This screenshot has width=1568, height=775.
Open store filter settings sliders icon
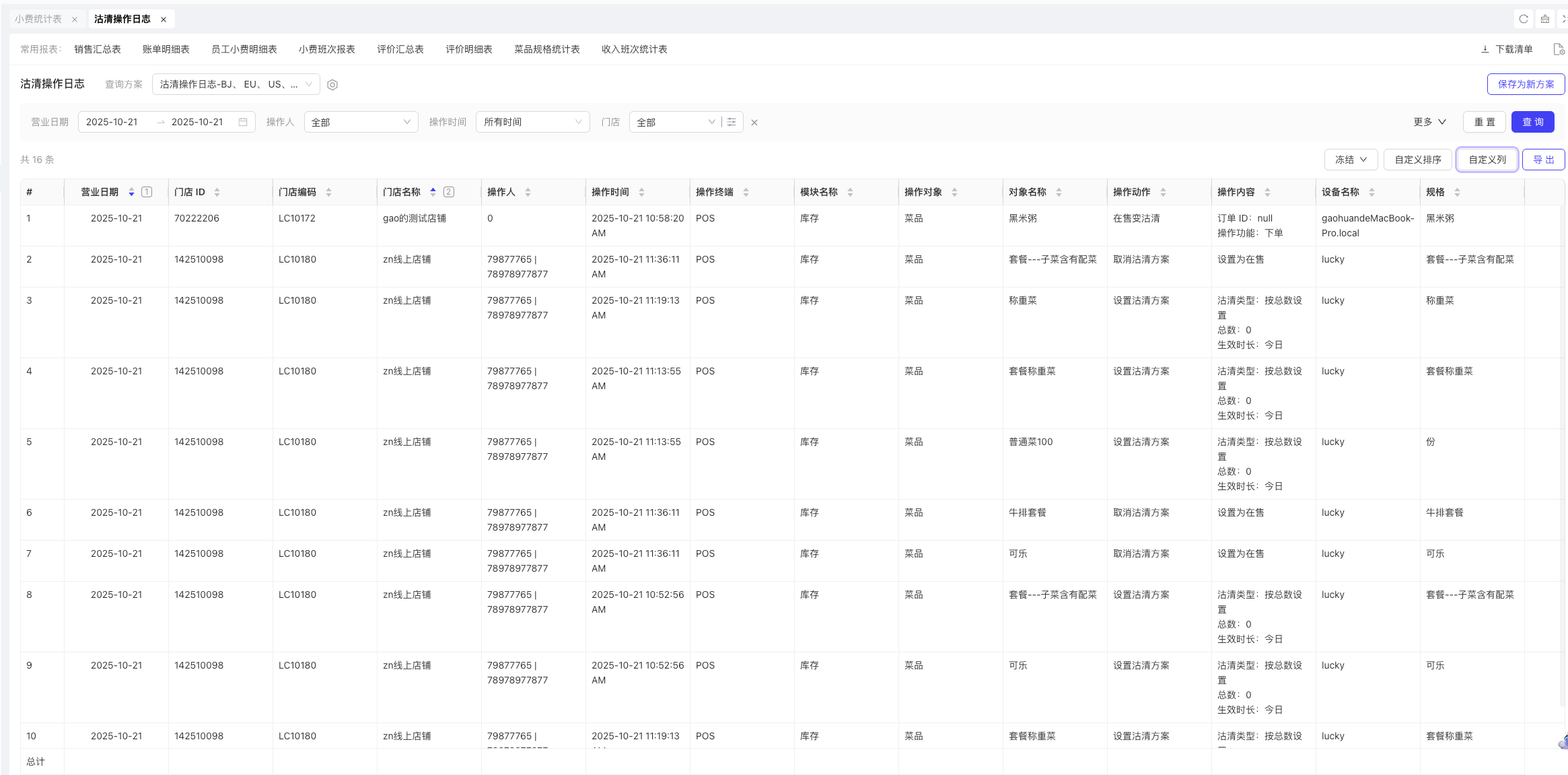[x=732, y=122]
